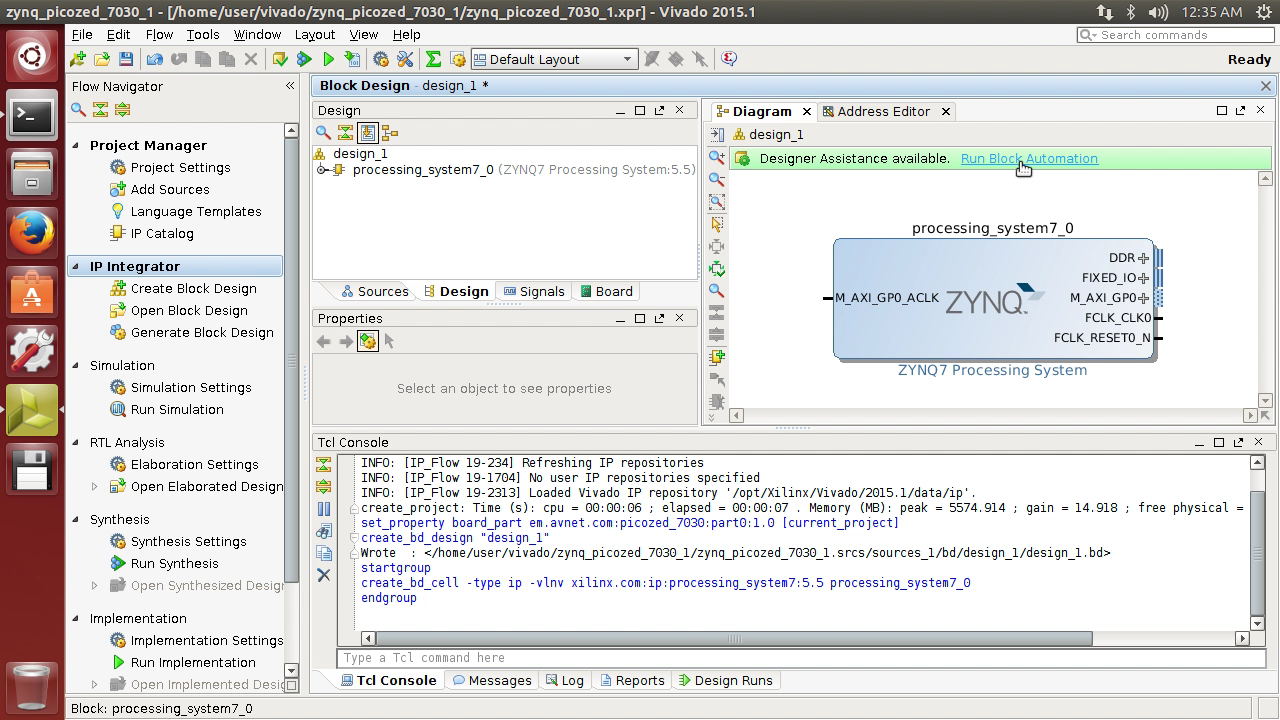The width and height of the screenshot is (1280, 720).
Task: Open Terminal from the Ubuntu launcher
Action: (x=32, y=117)
